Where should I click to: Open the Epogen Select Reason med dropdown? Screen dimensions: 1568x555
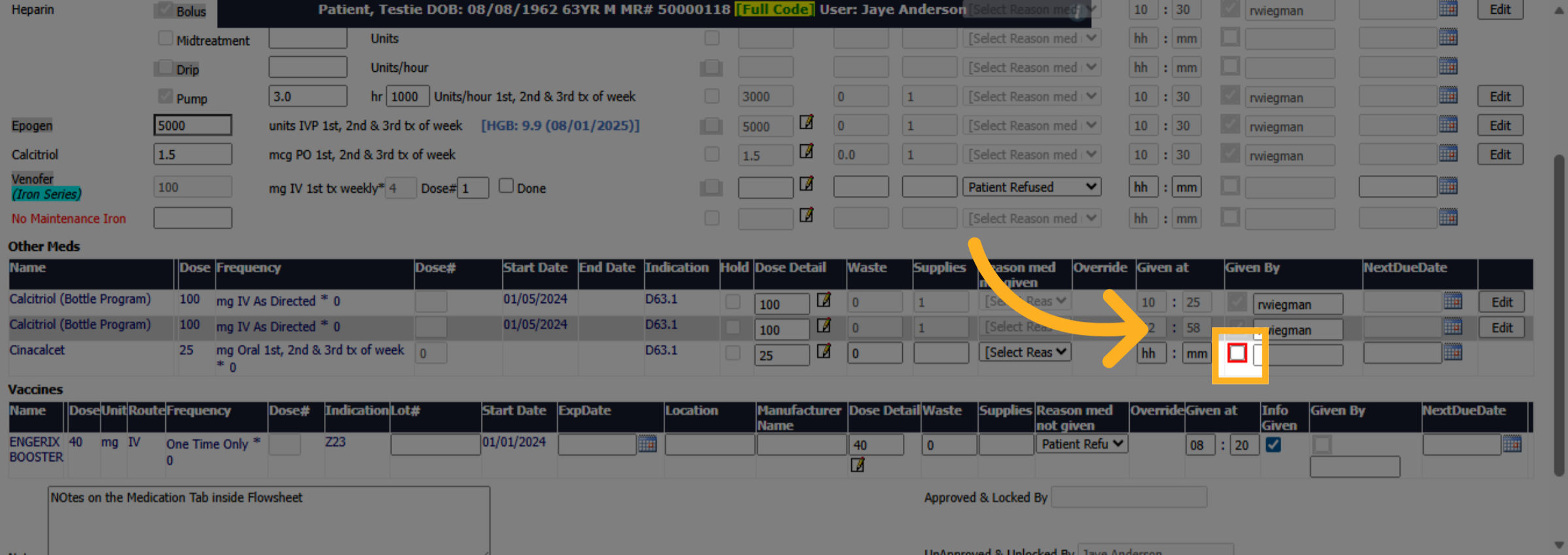pyautogui.click(x=1032, y=125)
